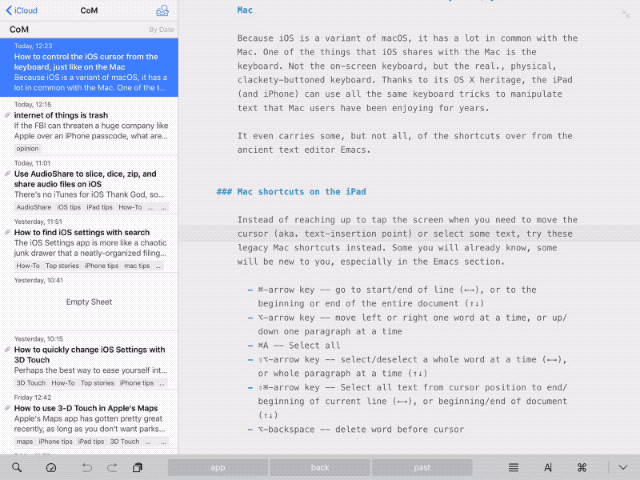Open sheet 'internet of things is trash'
The width and height of the screenshot is (640, 480).
[89, 126]
